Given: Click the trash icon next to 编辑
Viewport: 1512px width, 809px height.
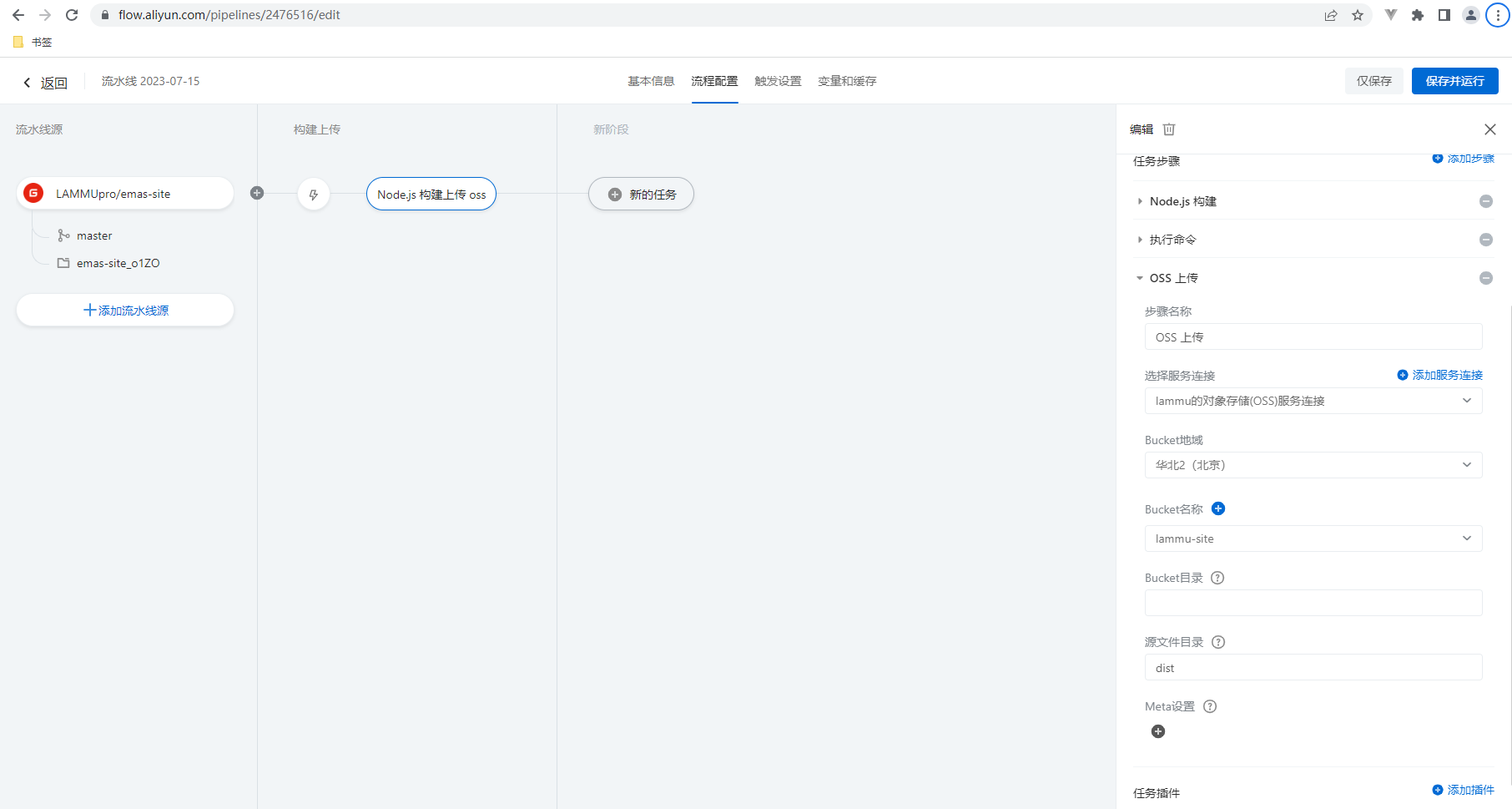Looking at the screenshot, I should coord(1169,129).
